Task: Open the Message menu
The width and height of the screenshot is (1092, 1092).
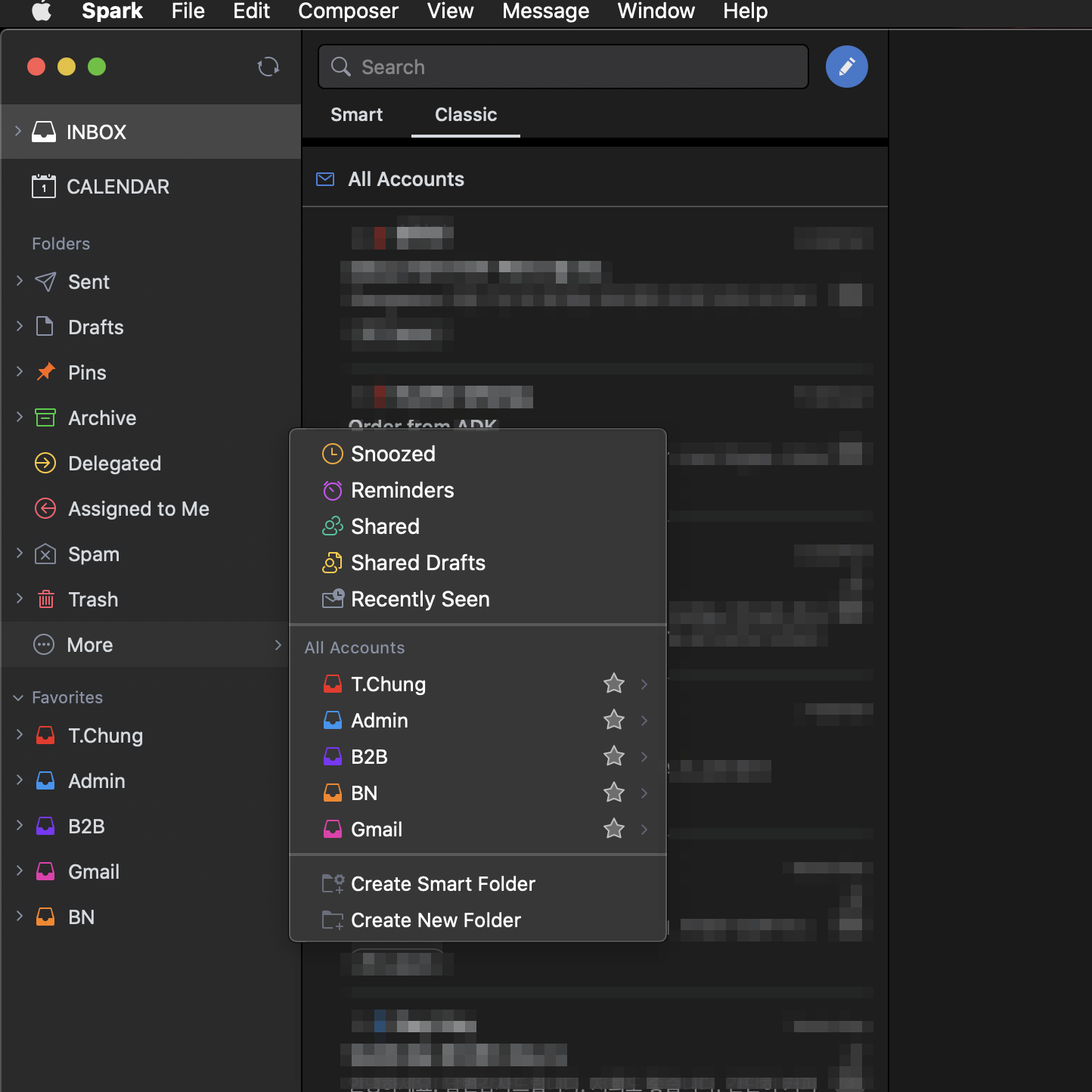Action: 545,11
